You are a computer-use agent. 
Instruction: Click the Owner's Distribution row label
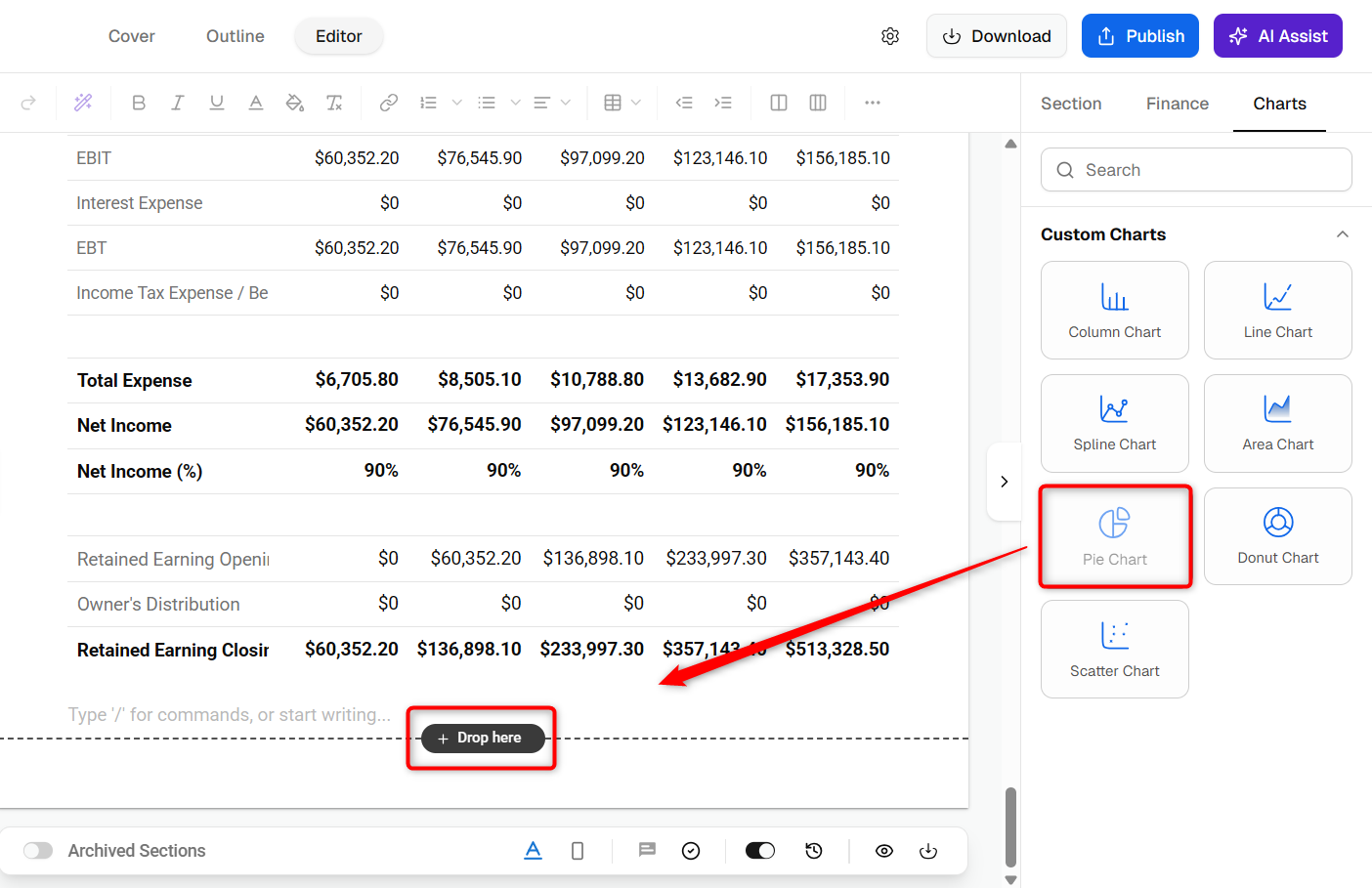pos(158,605)
